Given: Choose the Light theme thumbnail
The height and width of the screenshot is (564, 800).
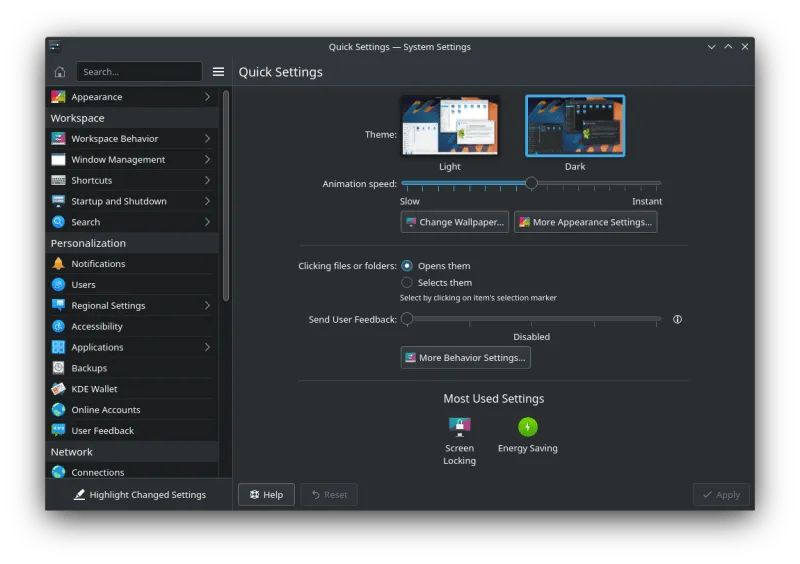Looking at the screenshot, I should point(450,126).
